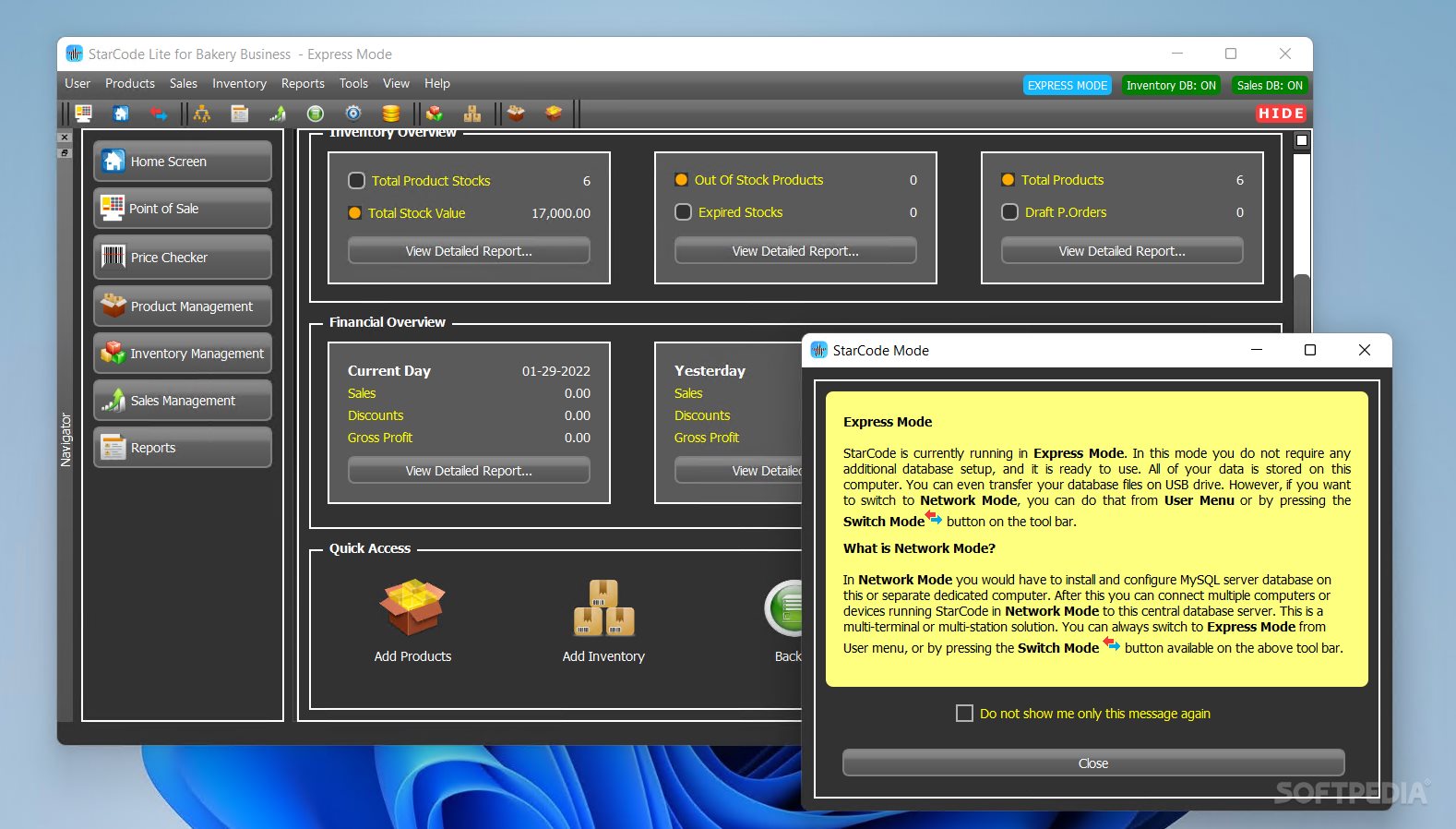The width and height of the screenshot is (1456, 829).
Task: Open Reports in the navigator panel
Action: 183,448
